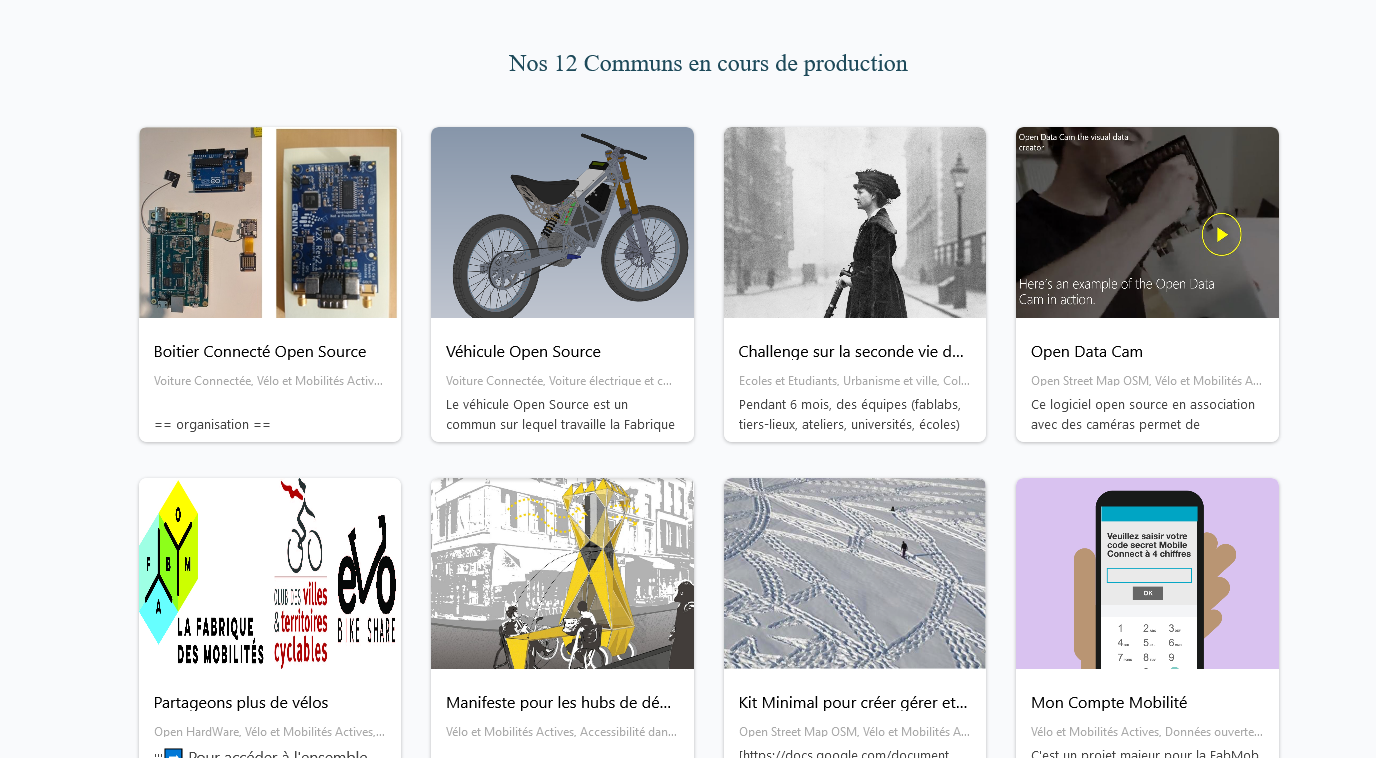Open the Mon Compte Mobilité phone image
1376x758 pixels.
[x=1147, y=573]
